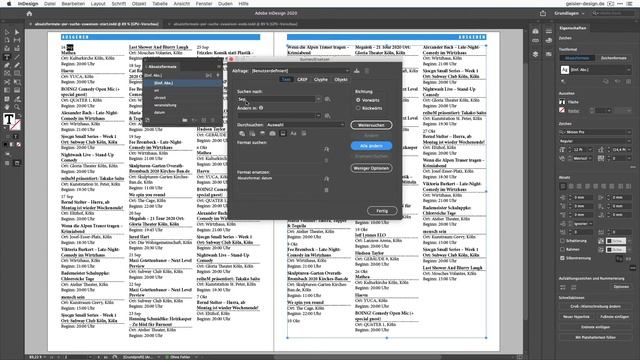640x360 pixels.
Task: Switch to Objekt tab in dialog
Action: click(341, 80)
